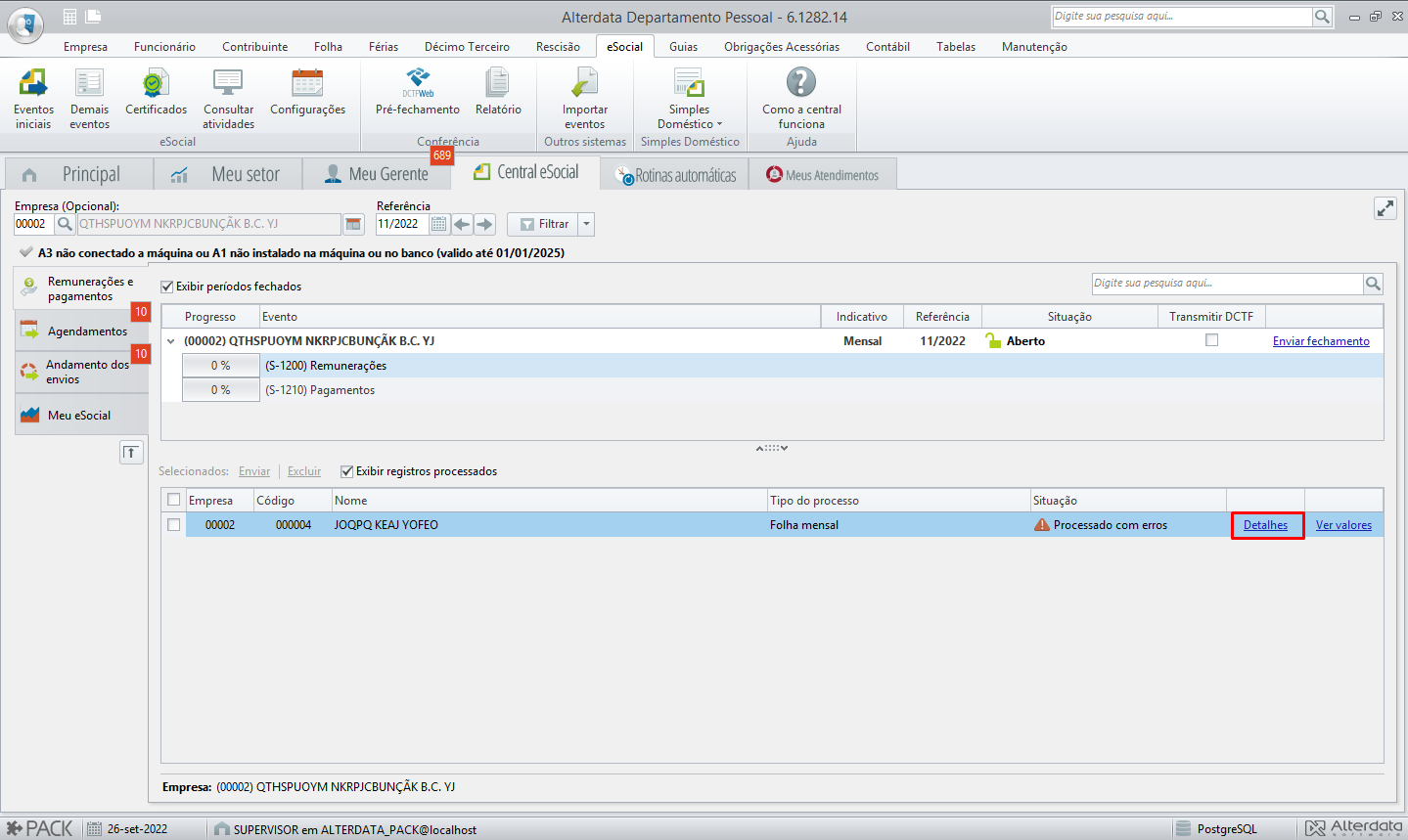
Task: Open Configurações ribbon icon
Action: coord(307,93)
